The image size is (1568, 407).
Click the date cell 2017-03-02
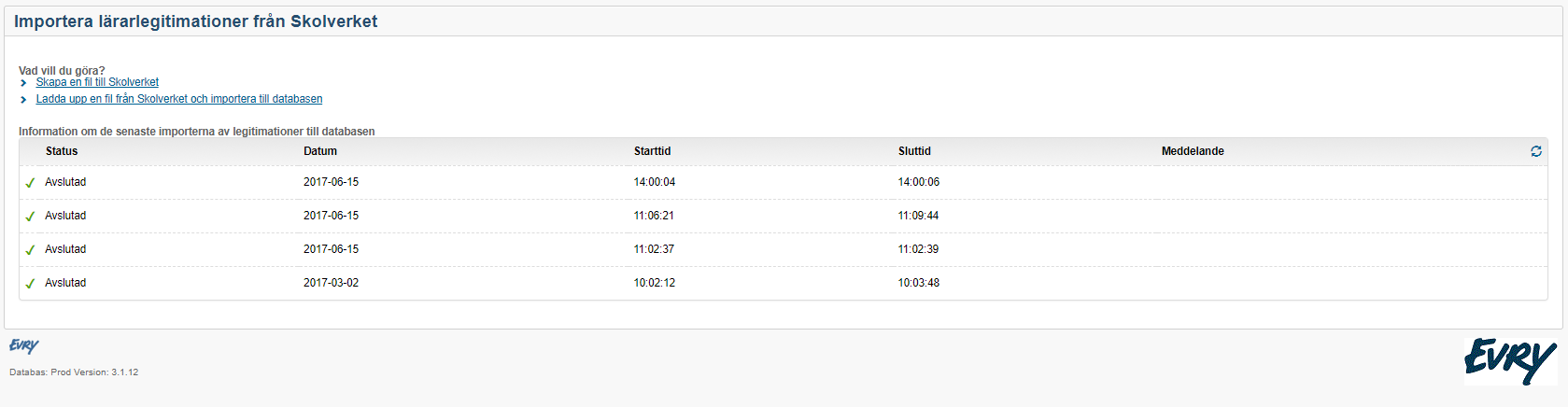point(331,283)
